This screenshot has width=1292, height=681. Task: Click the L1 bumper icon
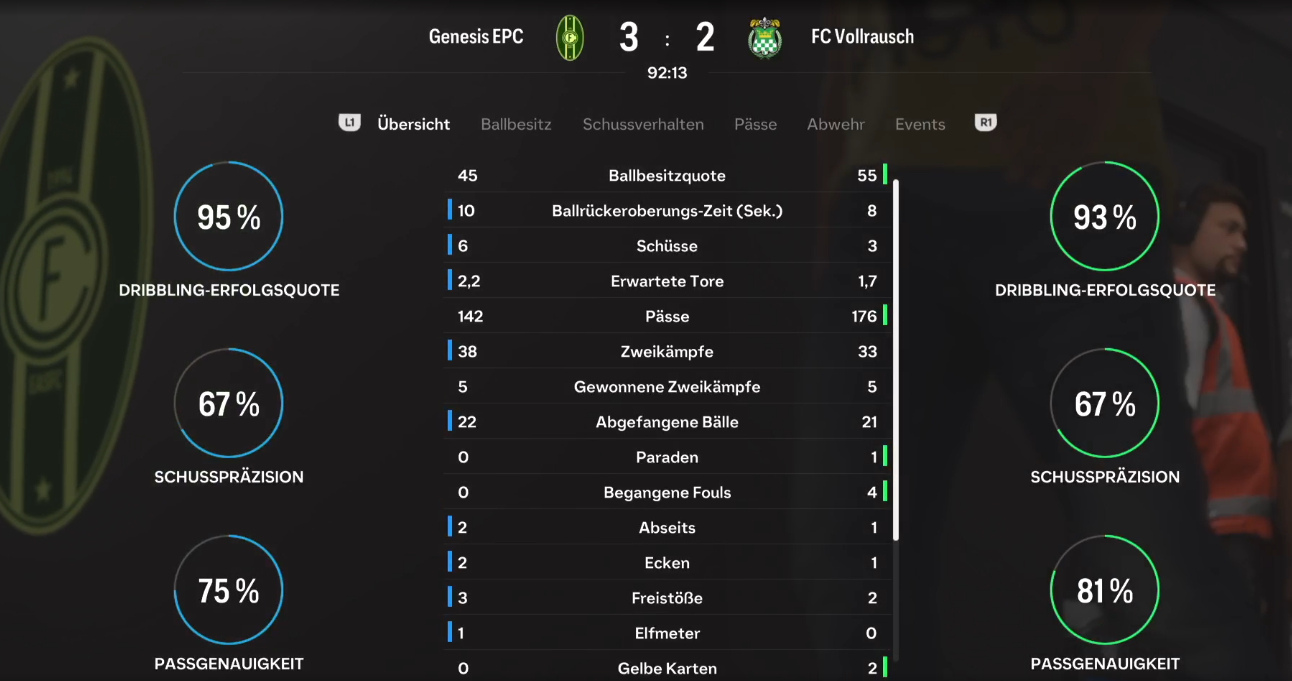point(349,123)
